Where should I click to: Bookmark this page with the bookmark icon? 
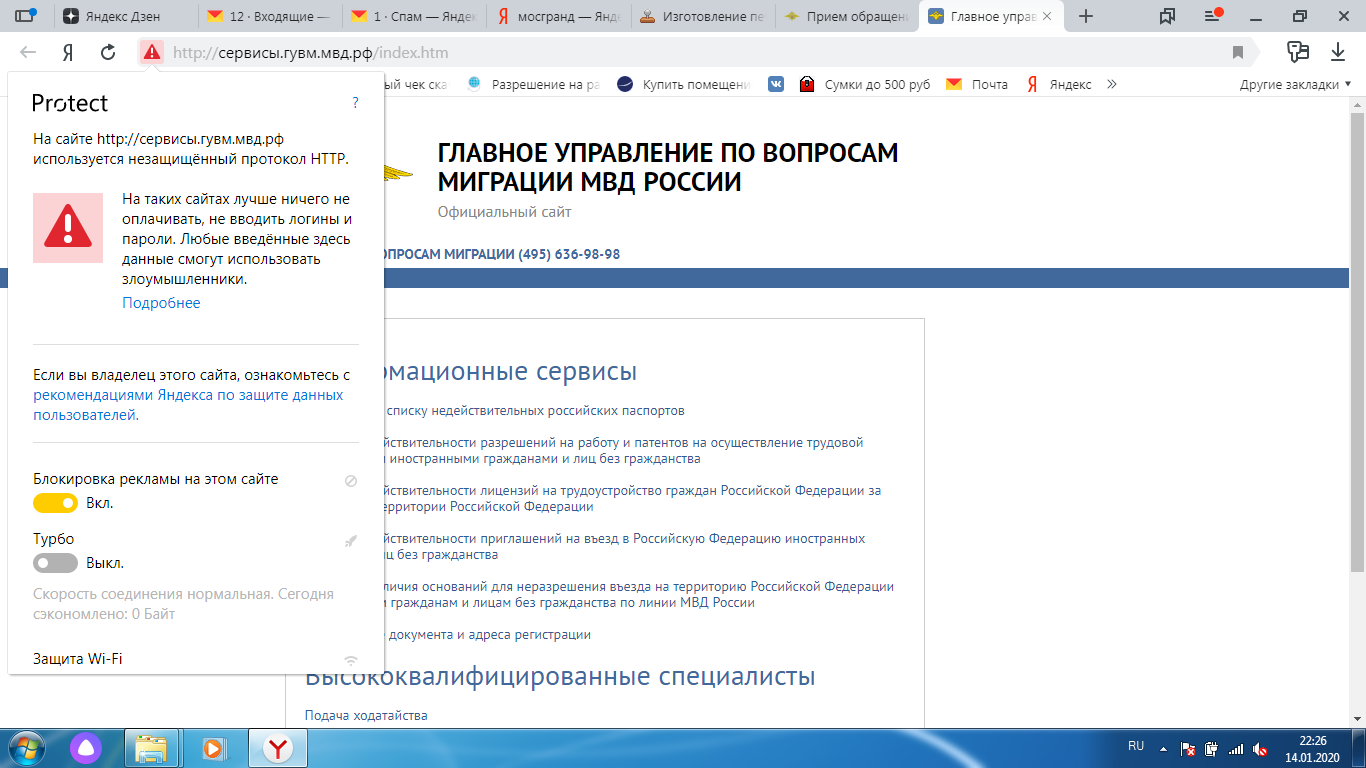(1238, 52)
